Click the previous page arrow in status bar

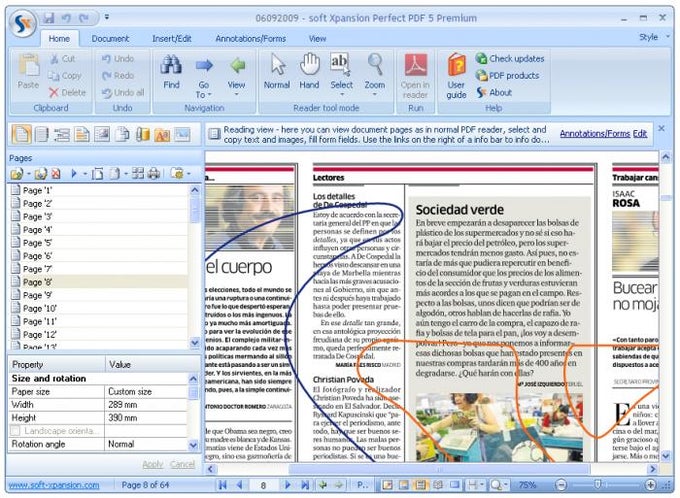click(240, 485)
